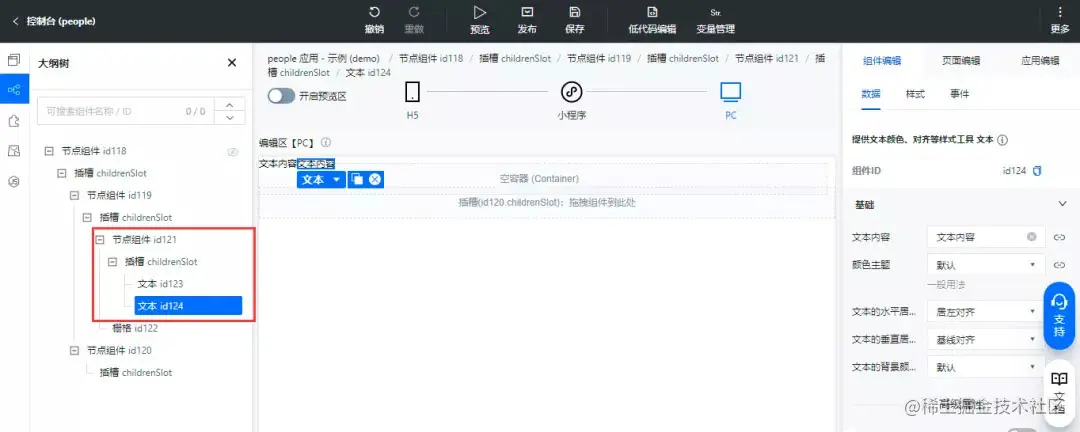1080x432 pixels.
Task: Open 低代码编辑 low-code editor
Action: pyautogui.click(x=652, y=21)
